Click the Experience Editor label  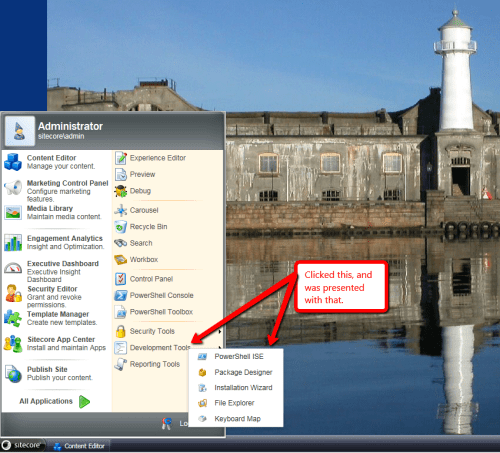point(158,158)
